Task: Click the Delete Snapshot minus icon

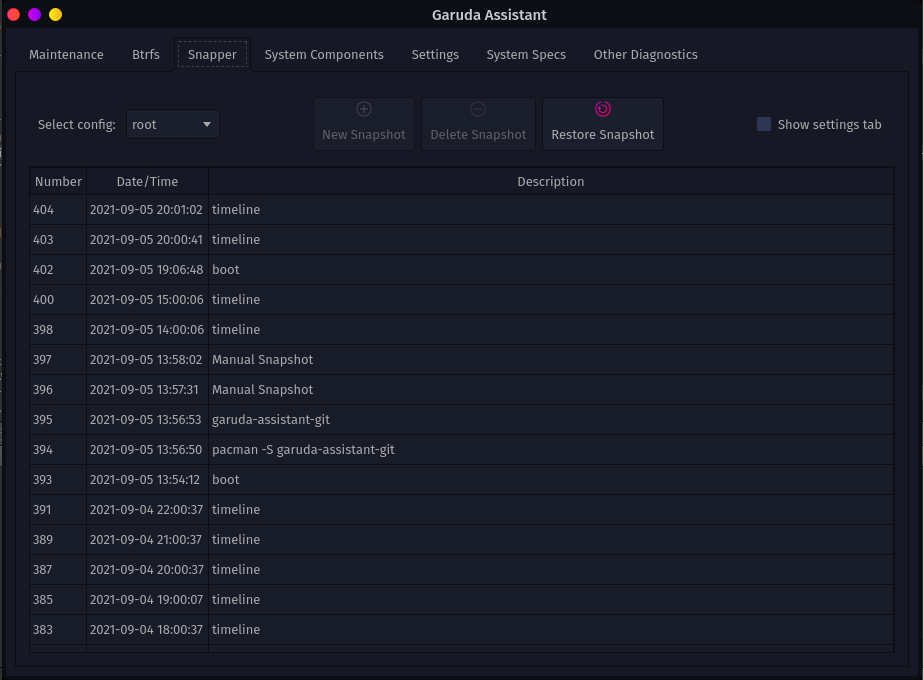Action: tap(478, 109)
